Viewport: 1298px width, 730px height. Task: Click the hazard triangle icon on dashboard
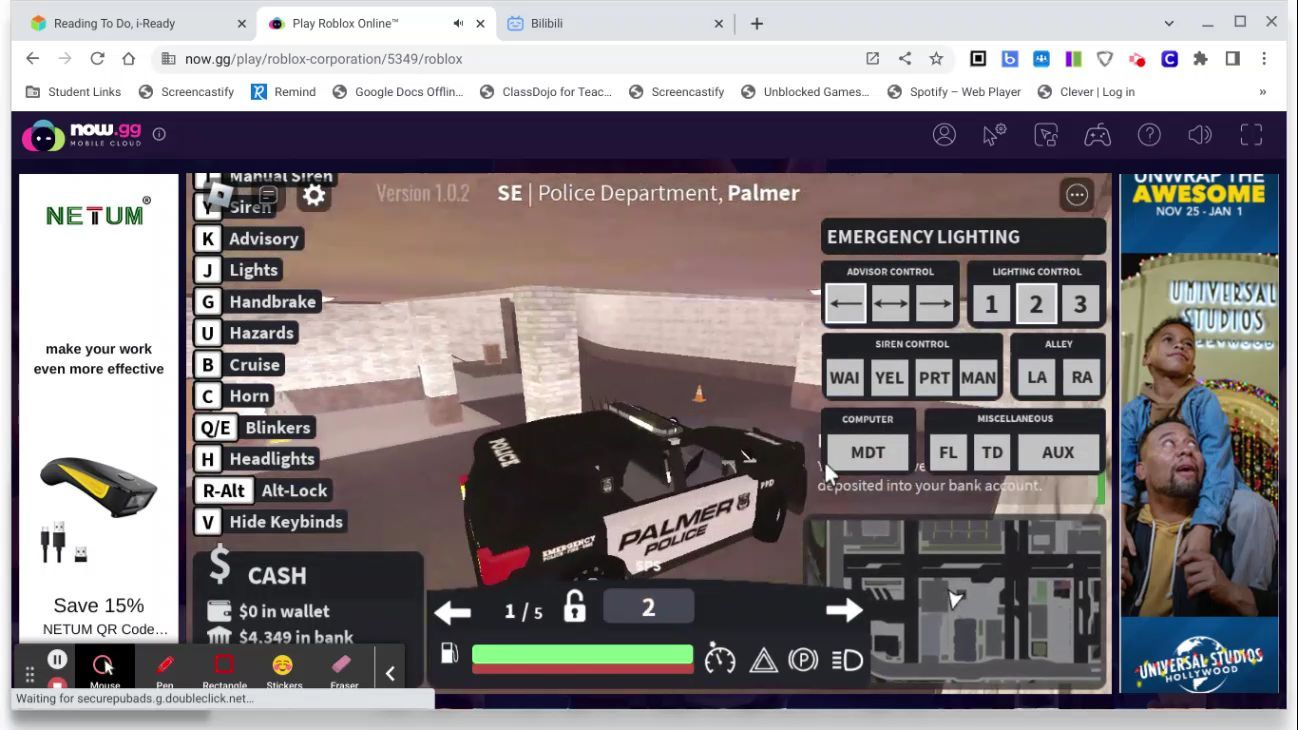tap(763, 660)
